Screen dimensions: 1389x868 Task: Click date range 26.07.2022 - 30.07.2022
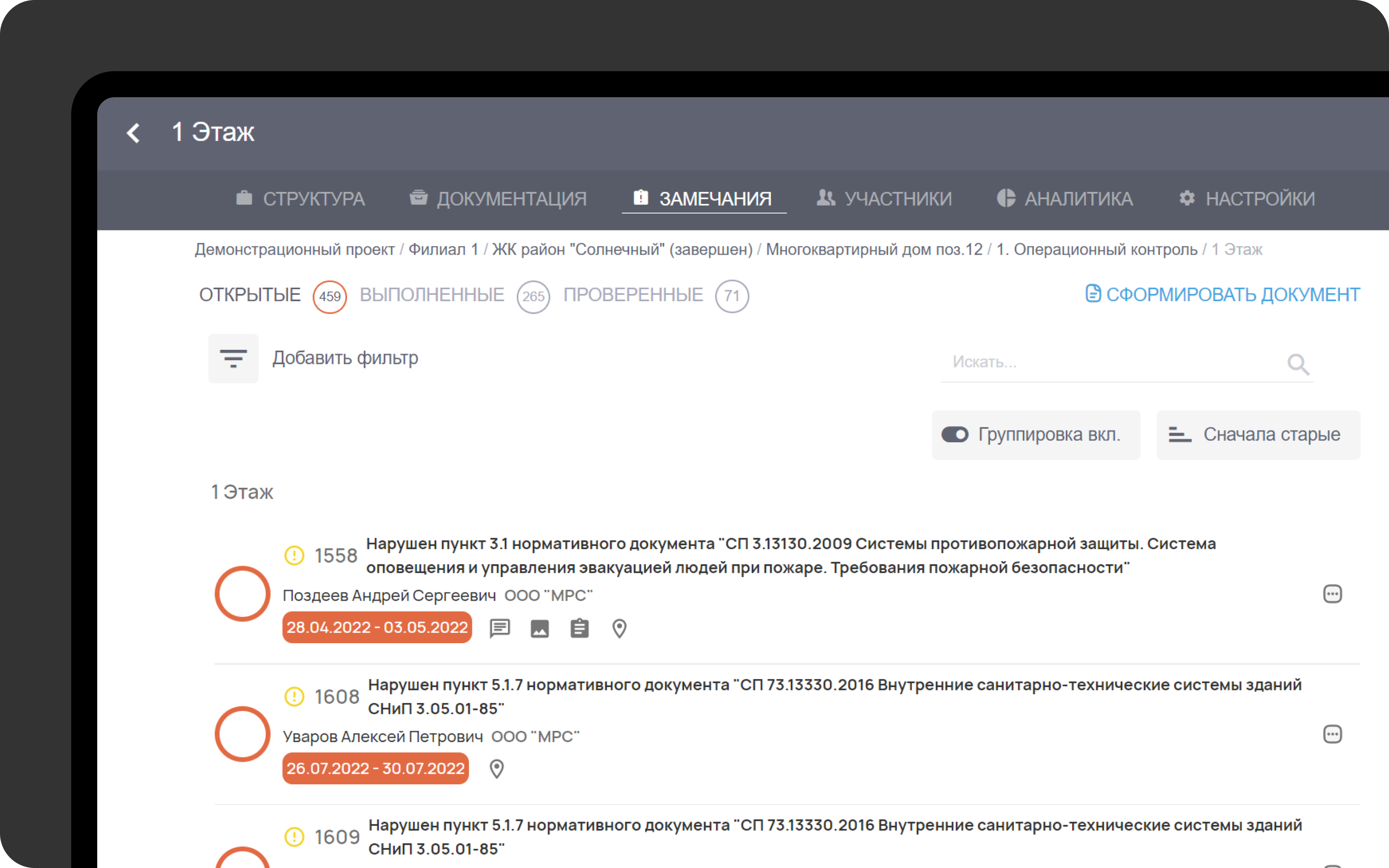(375, 769)
